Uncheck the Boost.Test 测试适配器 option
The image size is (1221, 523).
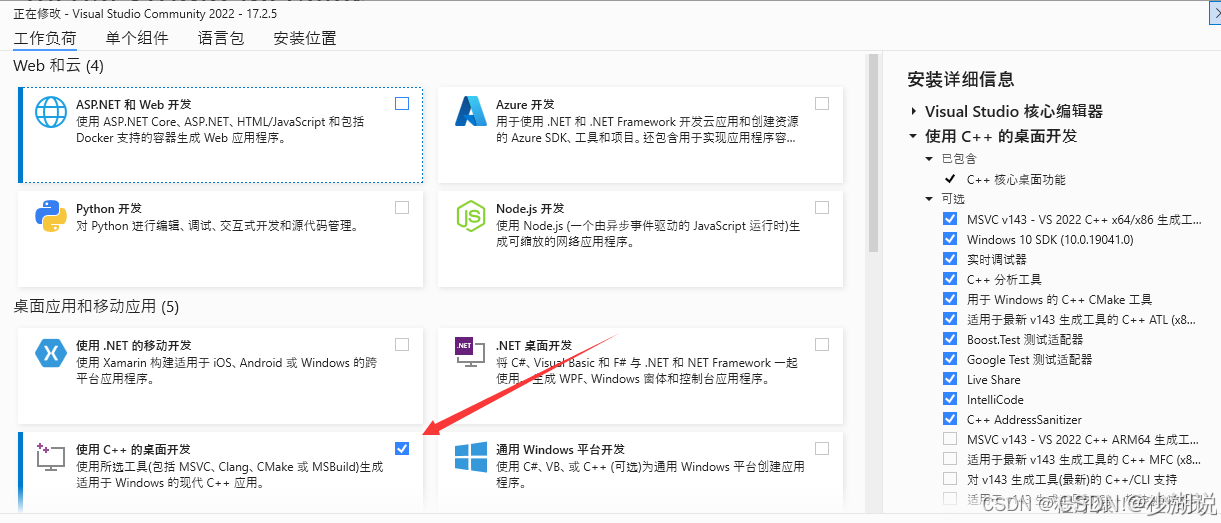(949, 339)
